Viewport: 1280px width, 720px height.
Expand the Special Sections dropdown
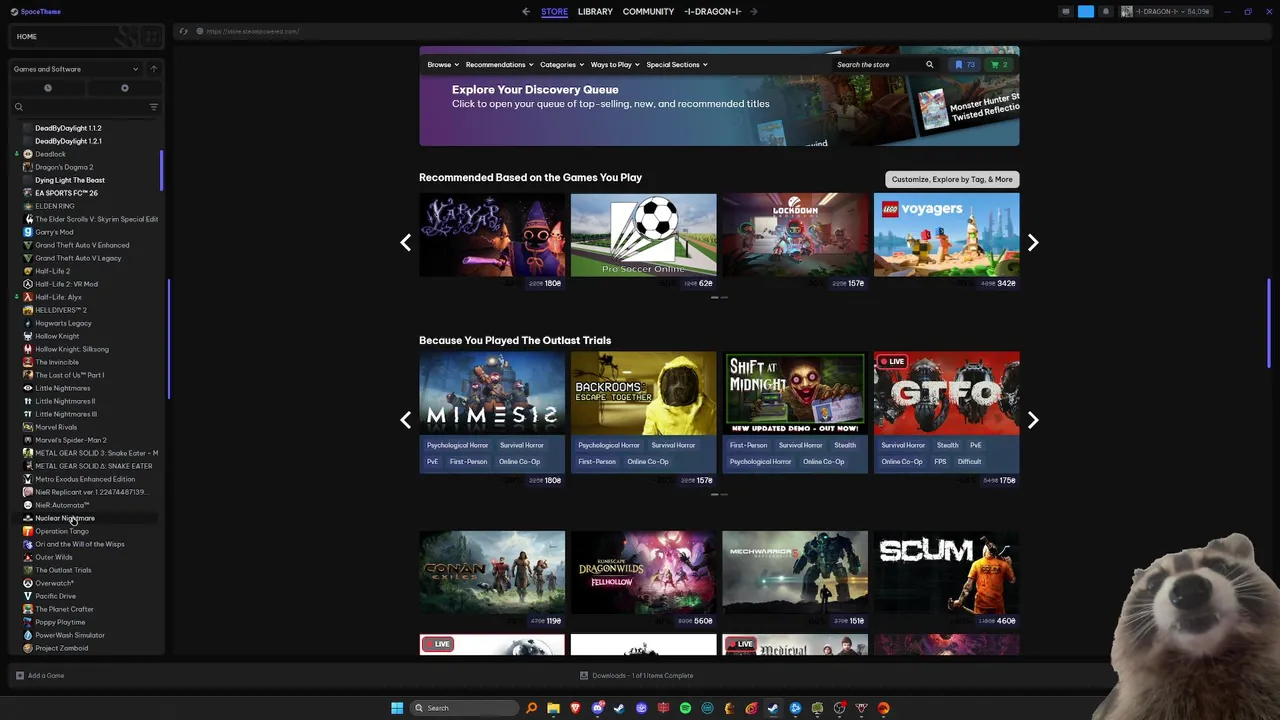point(677,65)
